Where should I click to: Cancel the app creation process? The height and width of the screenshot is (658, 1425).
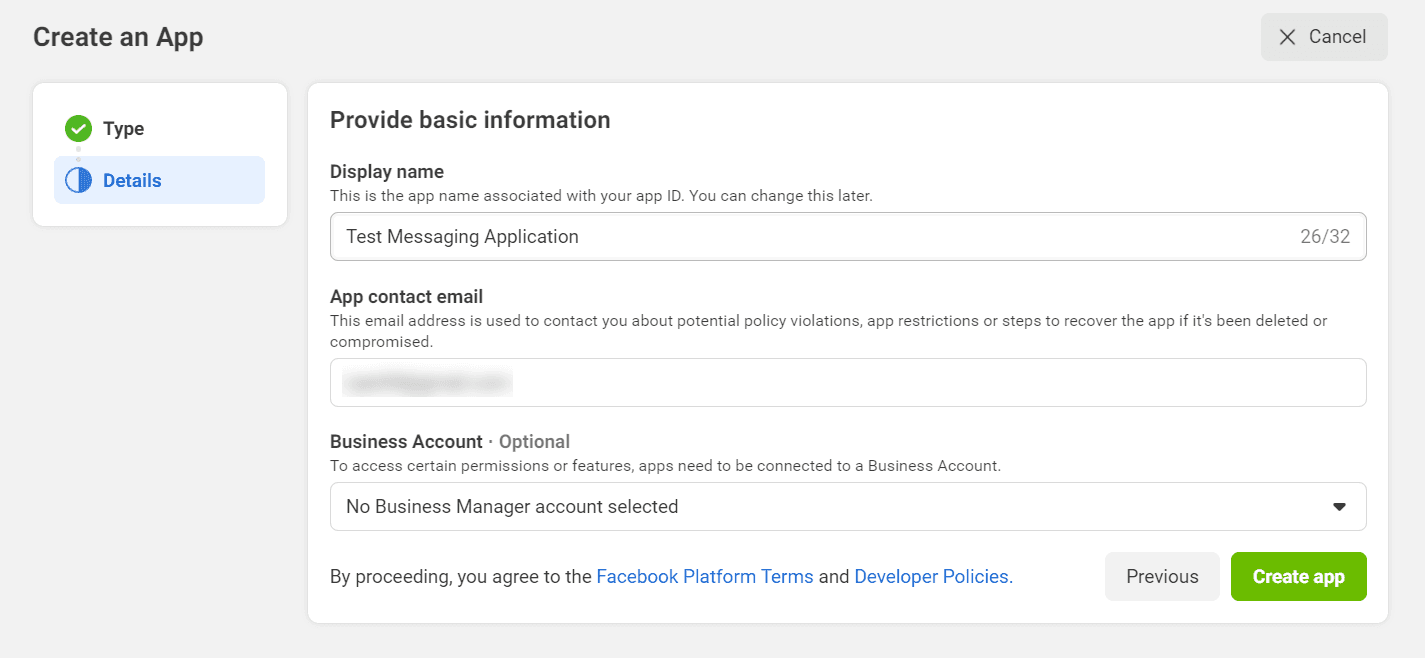coord(1323,36)
